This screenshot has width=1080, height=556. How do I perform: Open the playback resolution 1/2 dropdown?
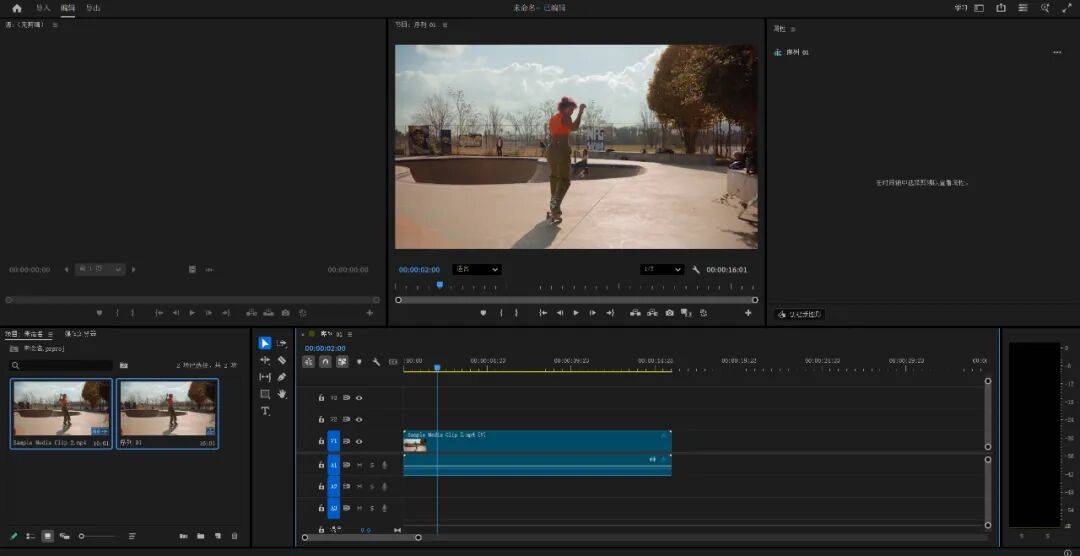coord(661,270)
